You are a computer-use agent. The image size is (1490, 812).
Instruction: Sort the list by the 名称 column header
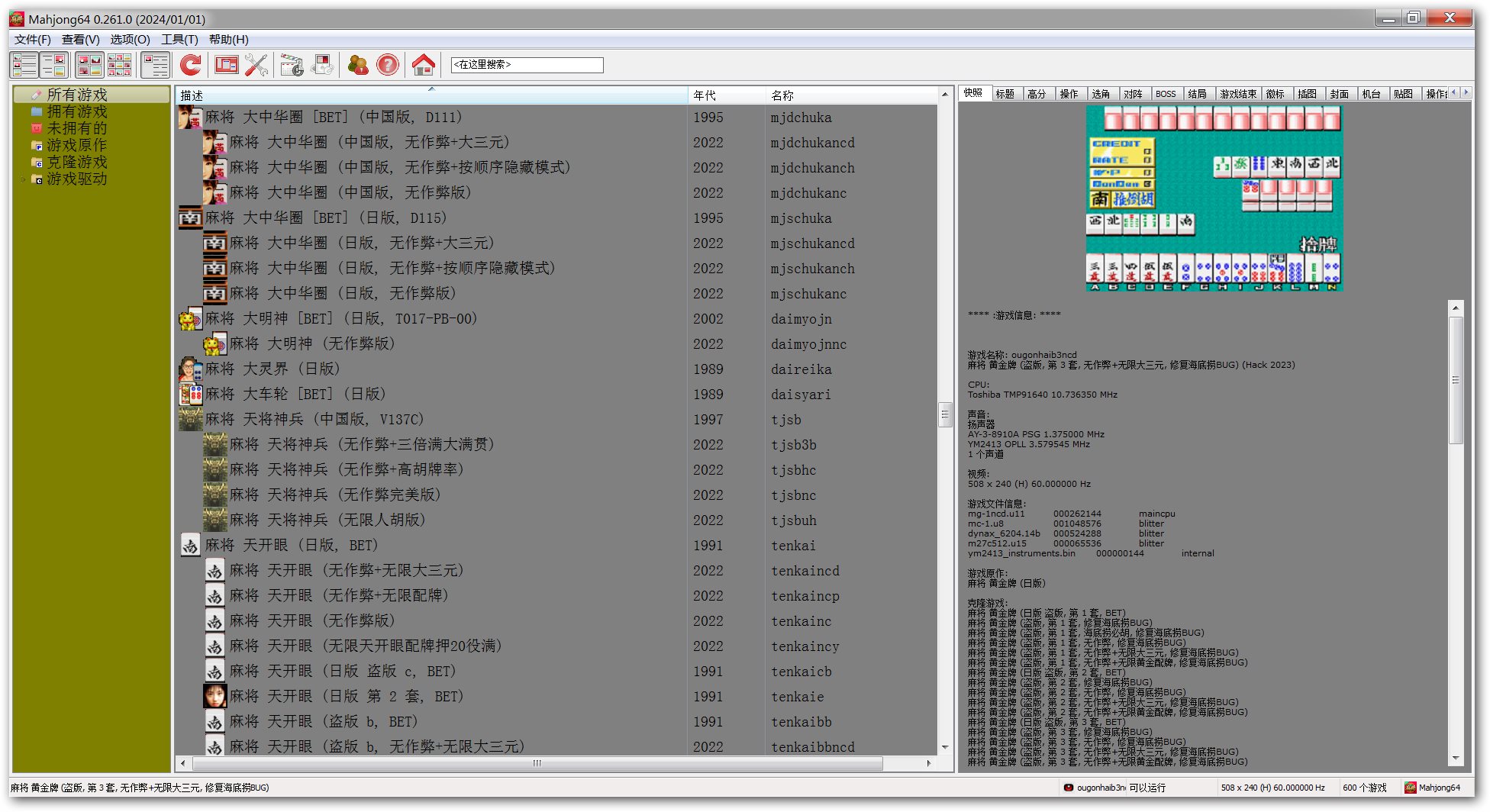tap(851, 95)
